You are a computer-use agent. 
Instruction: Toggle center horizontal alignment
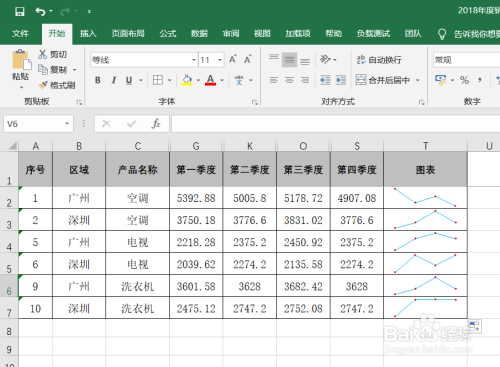[289, 80]
